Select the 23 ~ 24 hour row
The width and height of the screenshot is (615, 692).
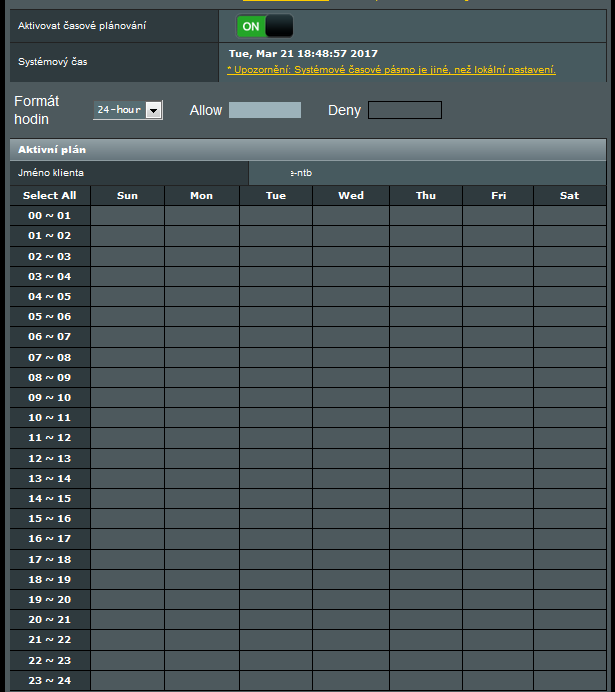50,680
